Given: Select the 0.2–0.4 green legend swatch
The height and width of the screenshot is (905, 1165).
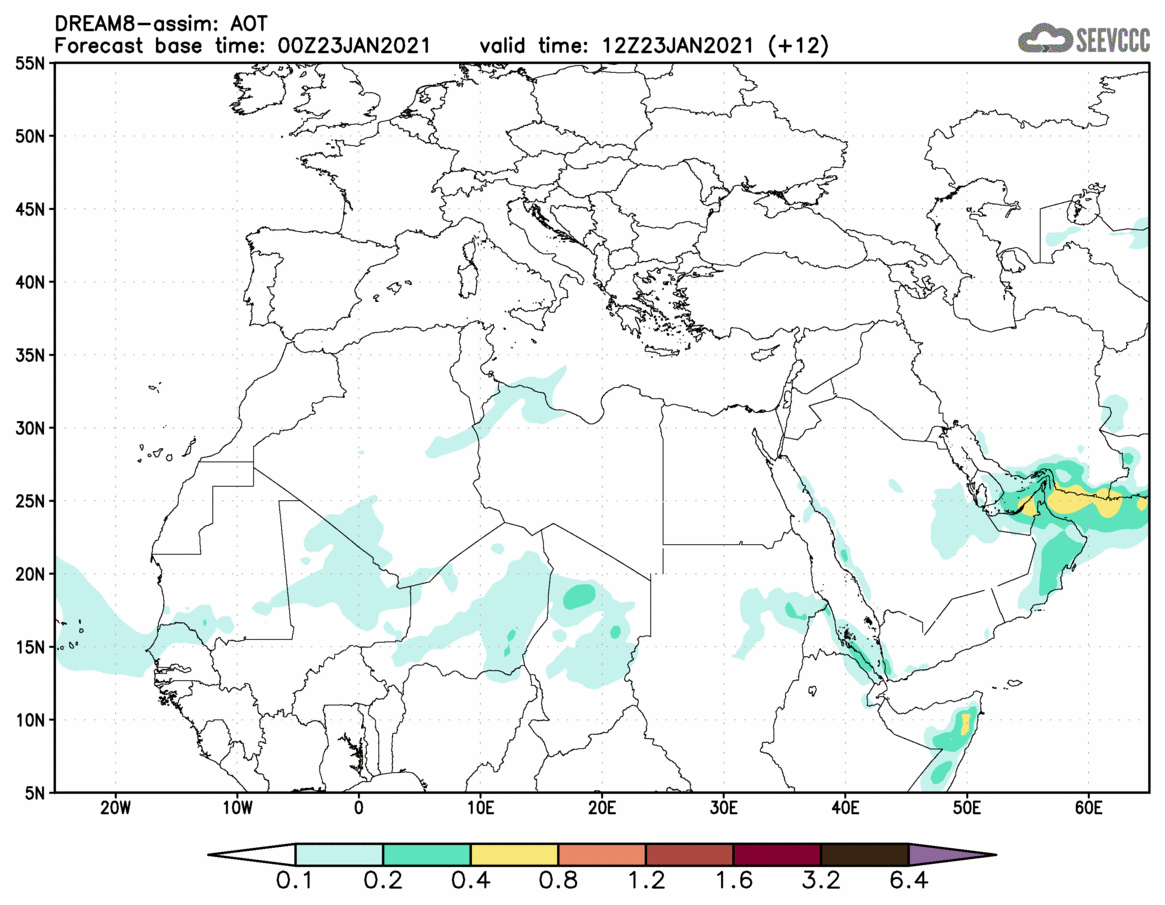Looking at the screenshot, I should click(x=426, y=854).
